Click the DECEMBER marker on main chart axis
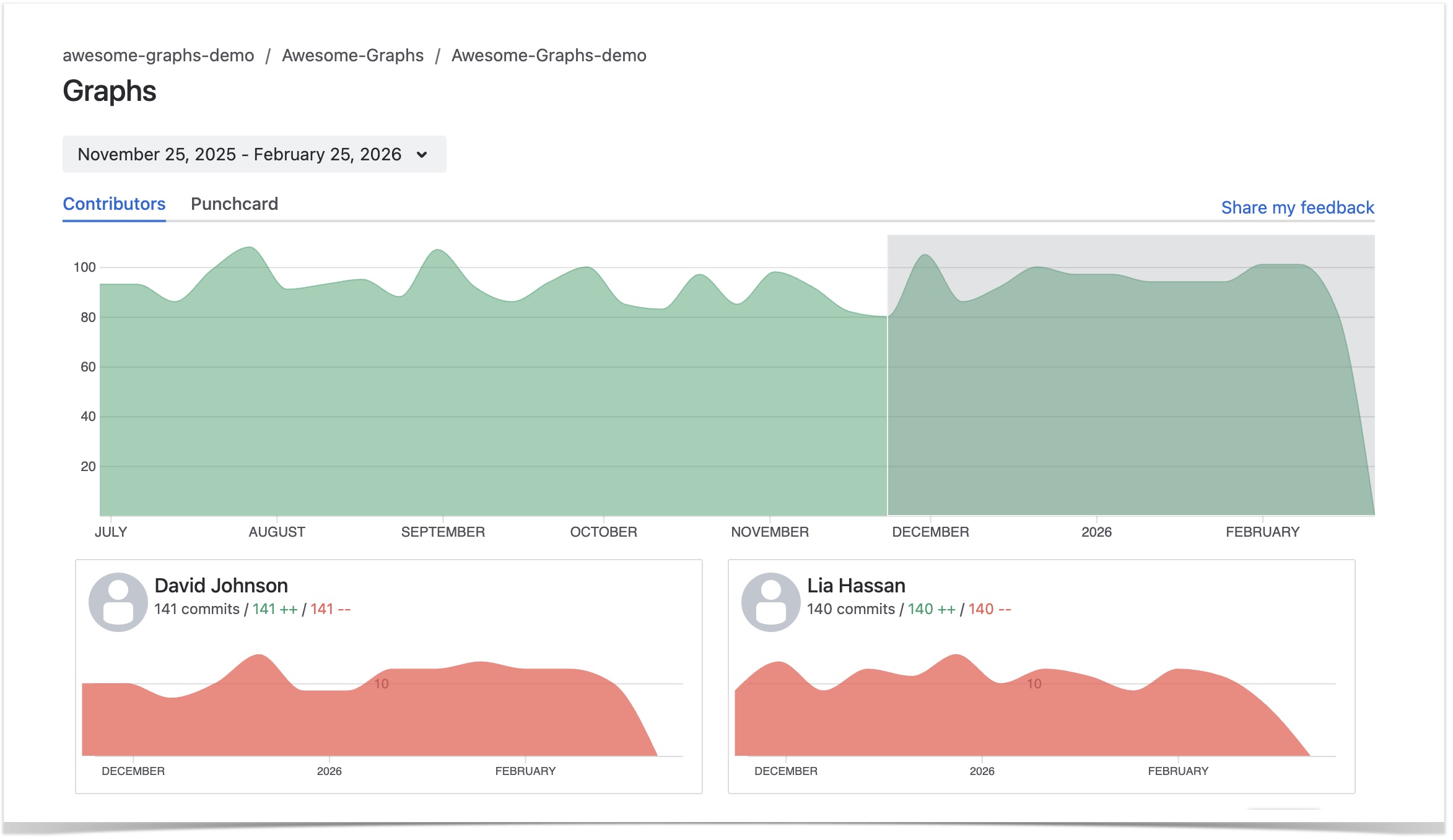This screenshot has height=840, width=1453. [x=930, y=532]
